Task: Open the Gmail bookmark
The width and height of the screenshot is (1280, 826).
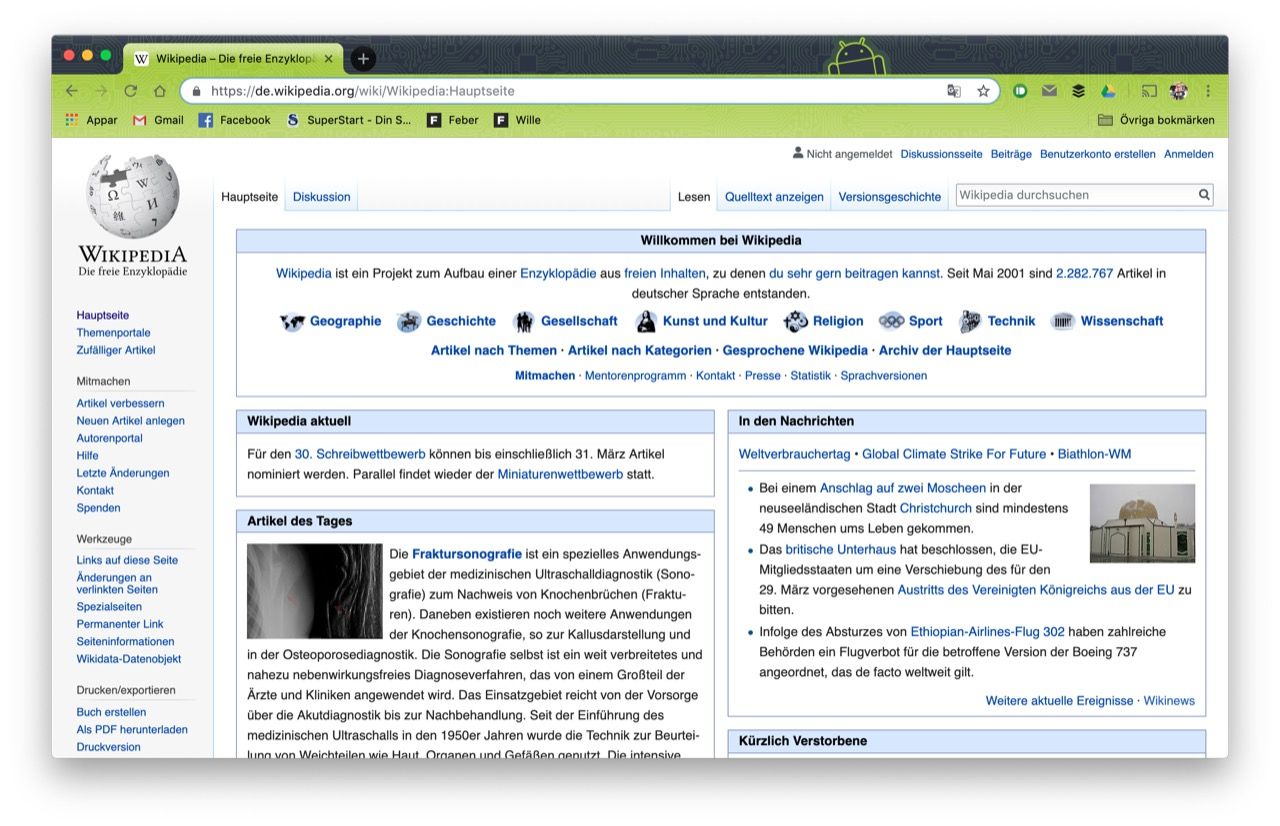Action: 158,120
